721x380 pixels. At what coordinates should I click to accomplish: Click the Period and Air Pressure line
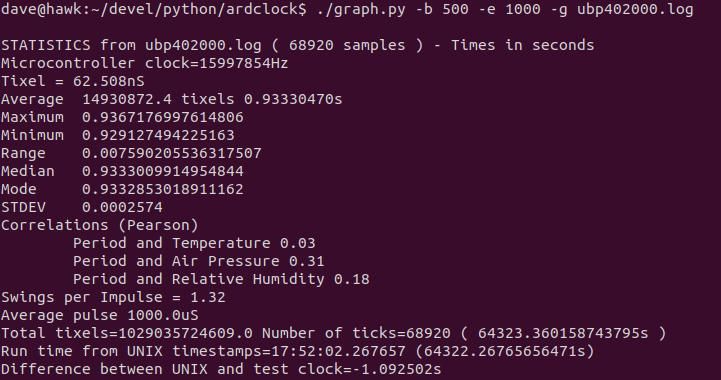click(x=199, y=261)
